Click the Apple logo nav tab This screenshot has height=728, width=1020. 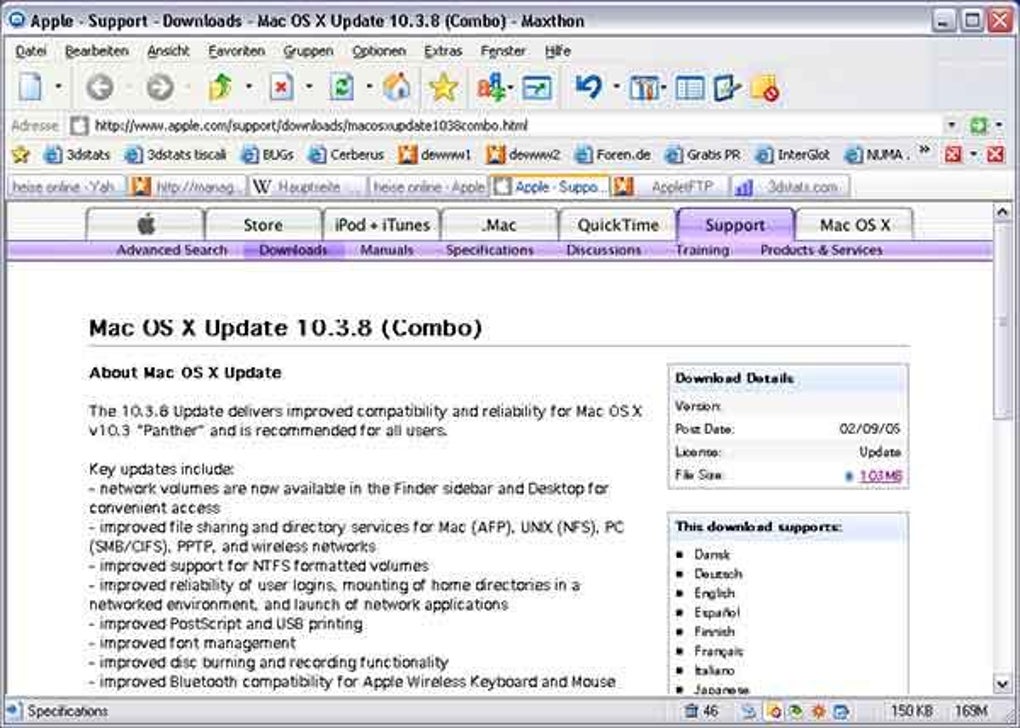point(146,224)
